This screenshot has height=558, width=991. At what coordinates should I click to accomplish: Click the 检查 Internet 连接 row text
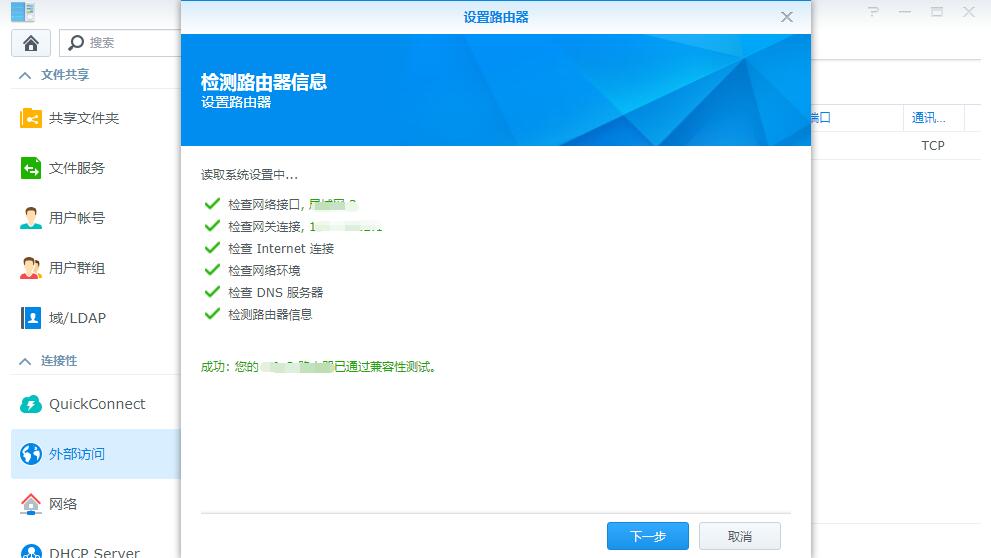281,248
